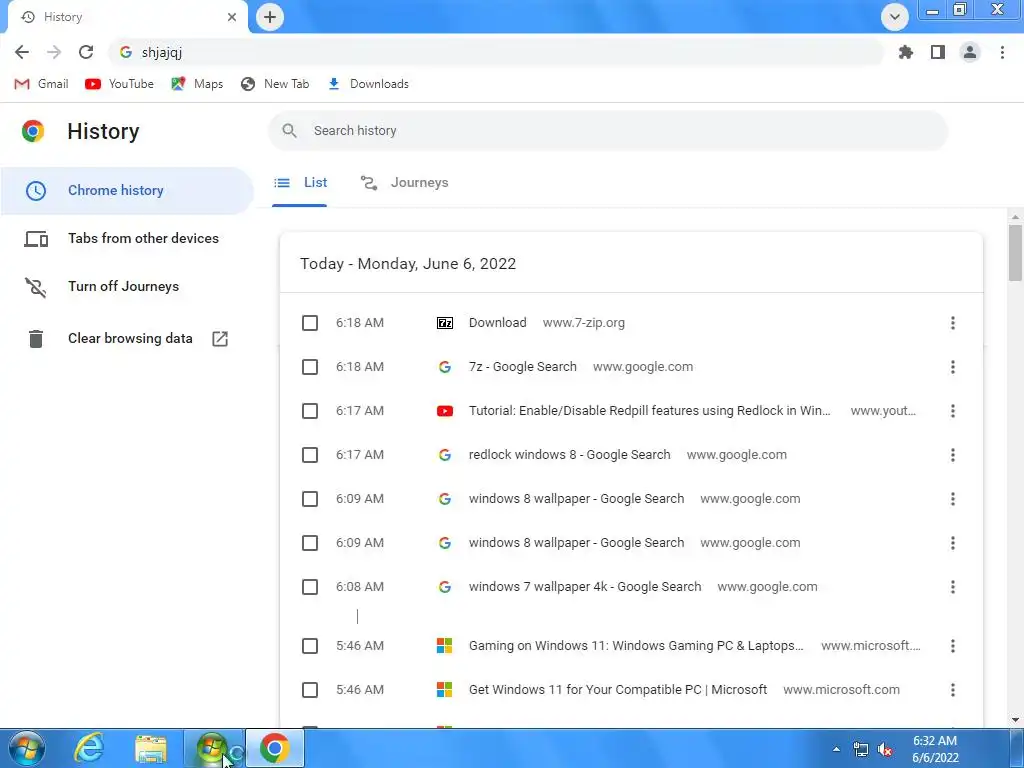The image size is (1024, 768).
Task: Click the history page vertical scrollbar thumb
Action: point(1015,253)
